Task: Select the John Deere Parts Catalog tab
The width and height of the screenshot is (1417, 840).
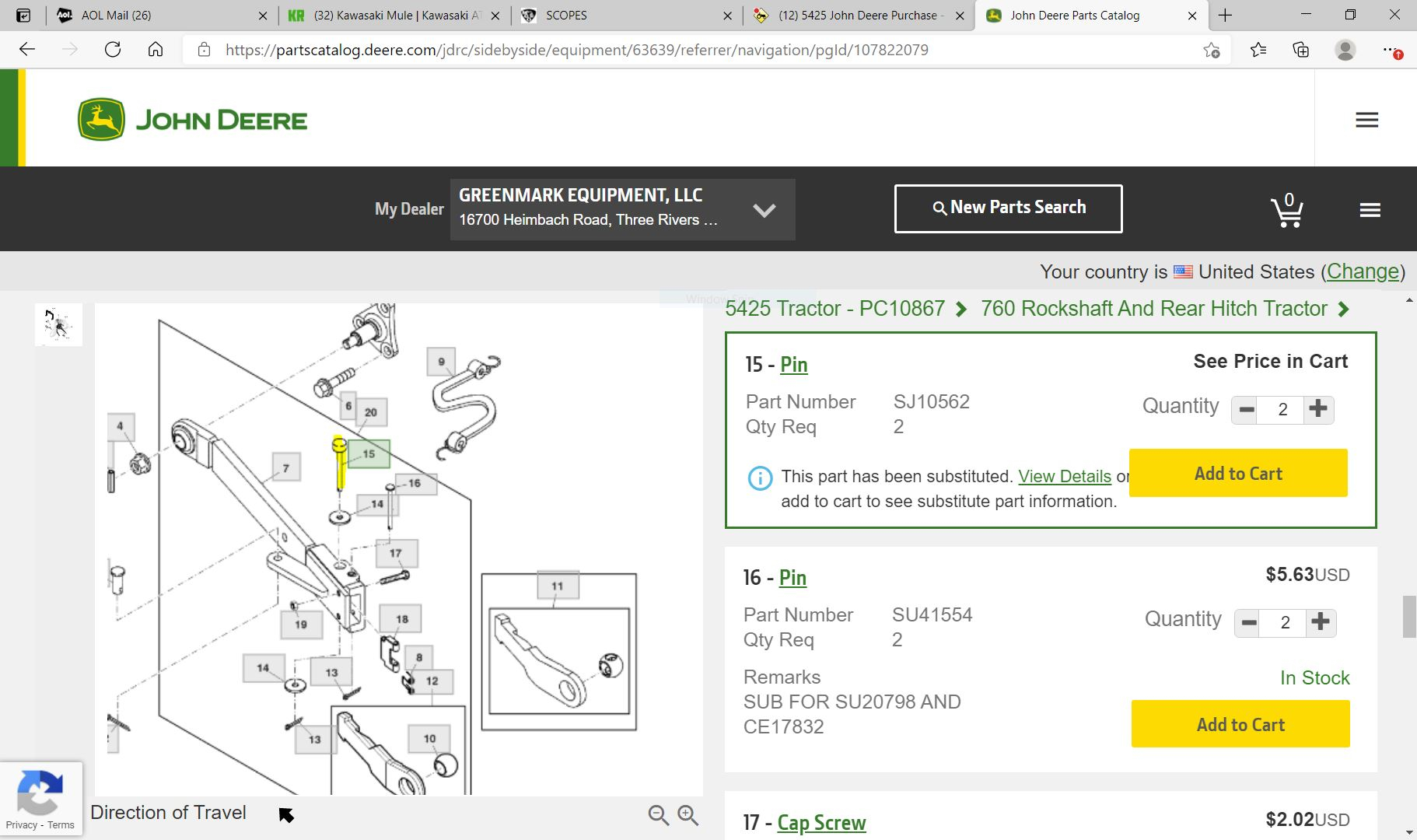Action: click(x=1091, y=15)
